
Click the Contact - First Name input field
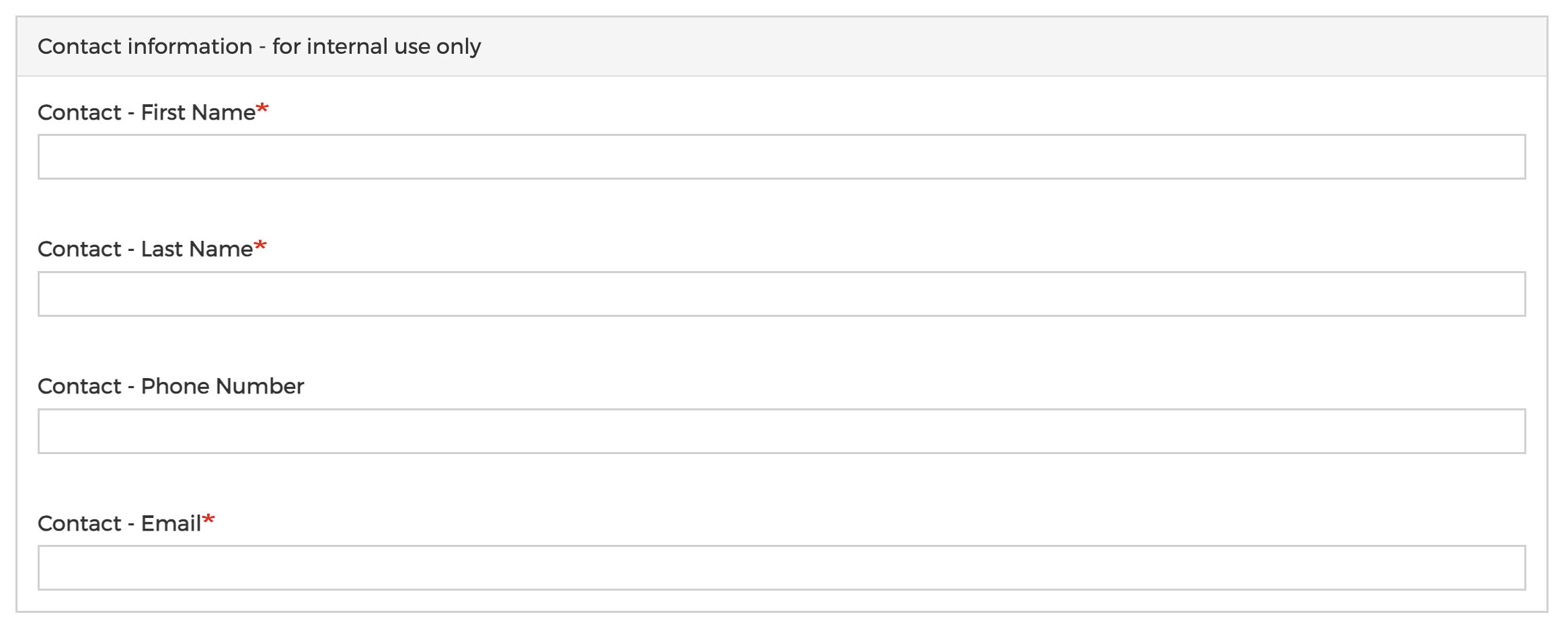pos(781,157)
